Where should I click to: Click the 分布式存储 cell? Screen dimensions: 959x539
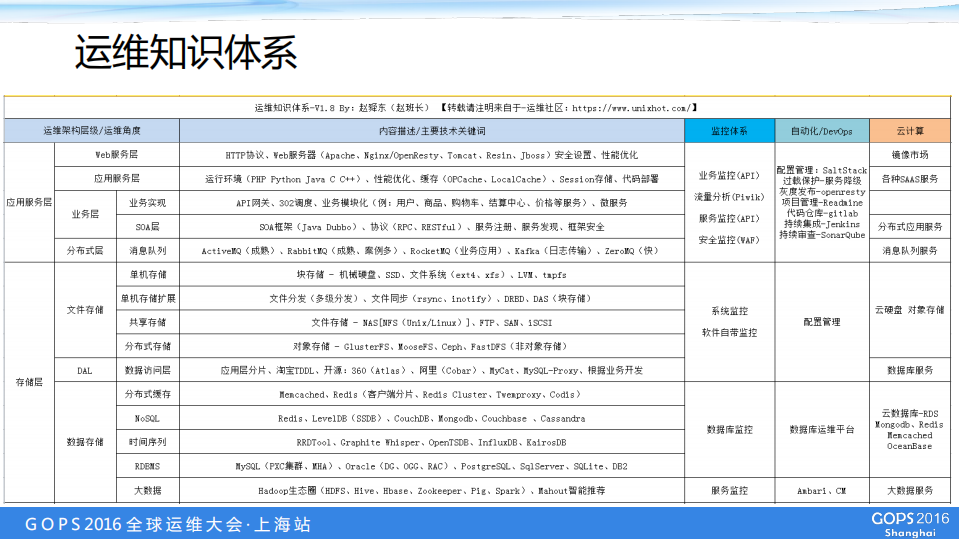click(147, 346)
